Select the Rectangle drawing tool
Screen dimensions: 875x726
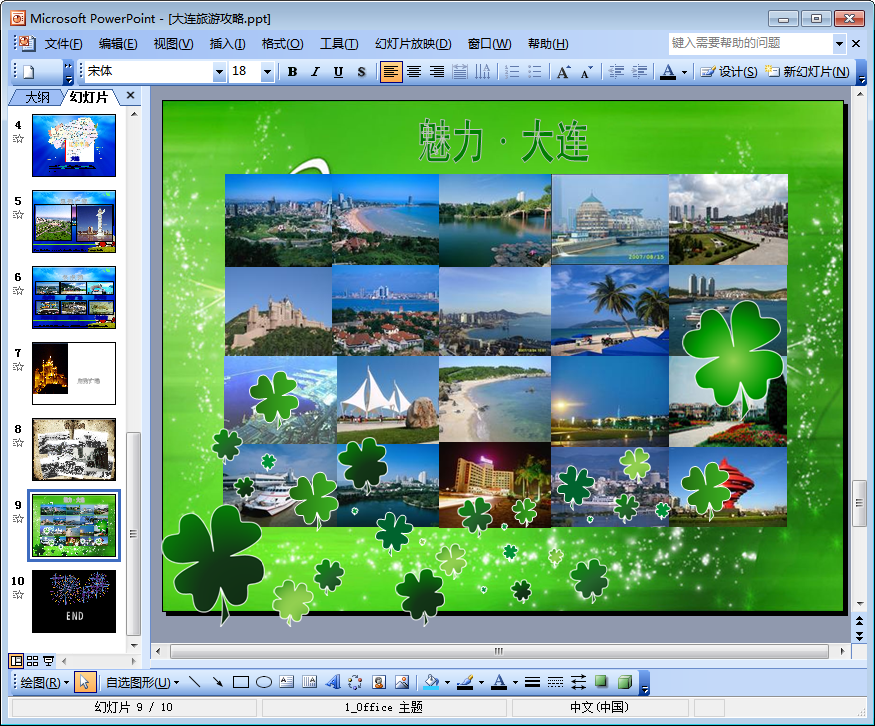pyautogui.click(x=241, y=682)
